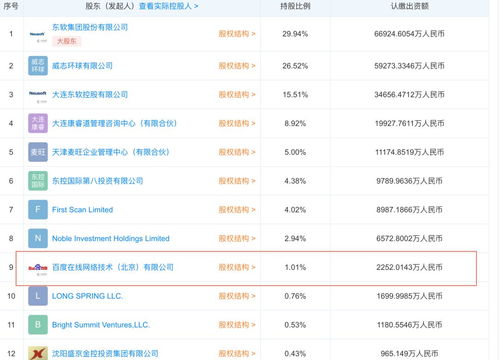
Task: Open 东控国际第八投资有限公司 company page
Action: 98,181
